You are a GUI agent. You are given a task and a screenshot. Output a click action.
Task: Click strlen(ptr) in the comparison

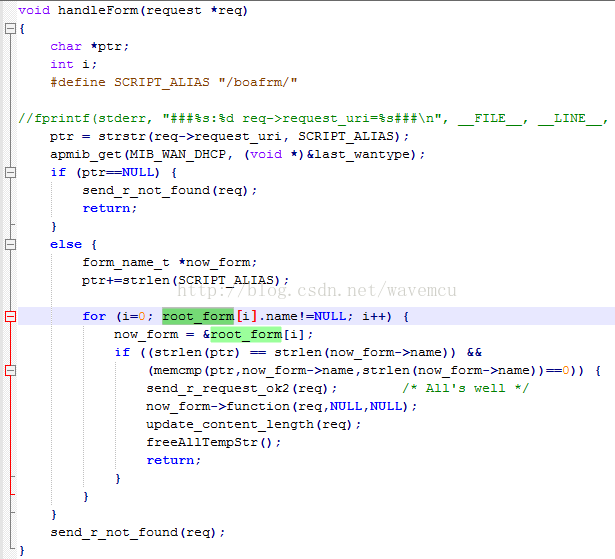(x=197, y=352)
